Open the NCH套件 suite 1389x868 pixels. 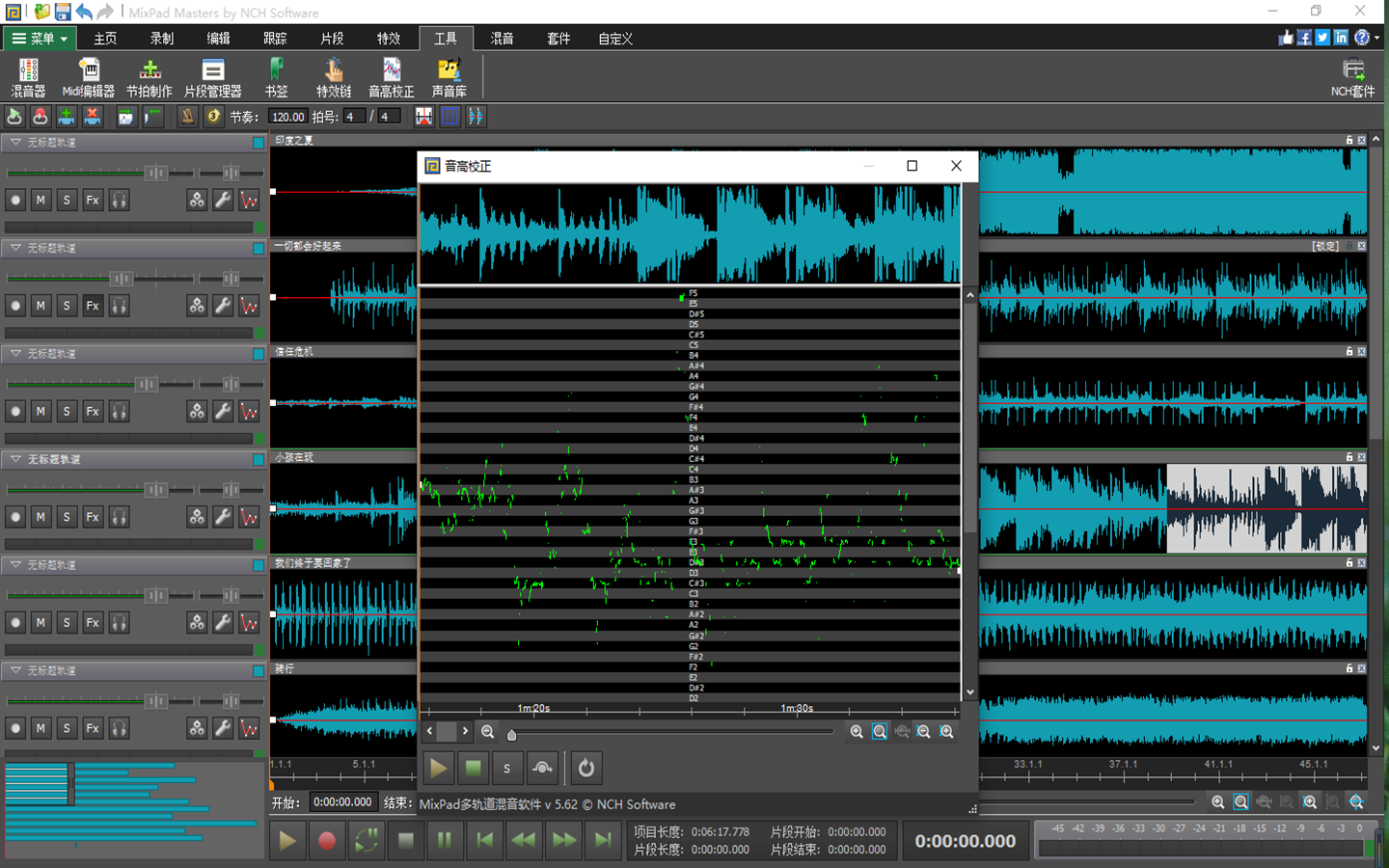tap(1353, 77)
